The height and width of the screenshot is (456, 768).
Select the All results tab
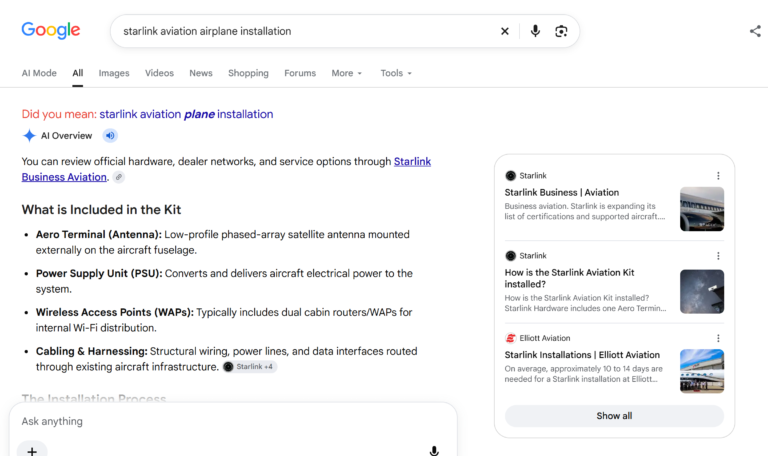click(78, 73)
